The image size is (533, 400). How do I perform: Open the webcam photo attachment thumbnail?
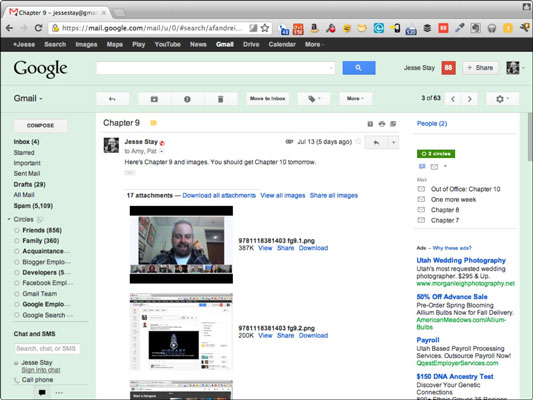181,245
